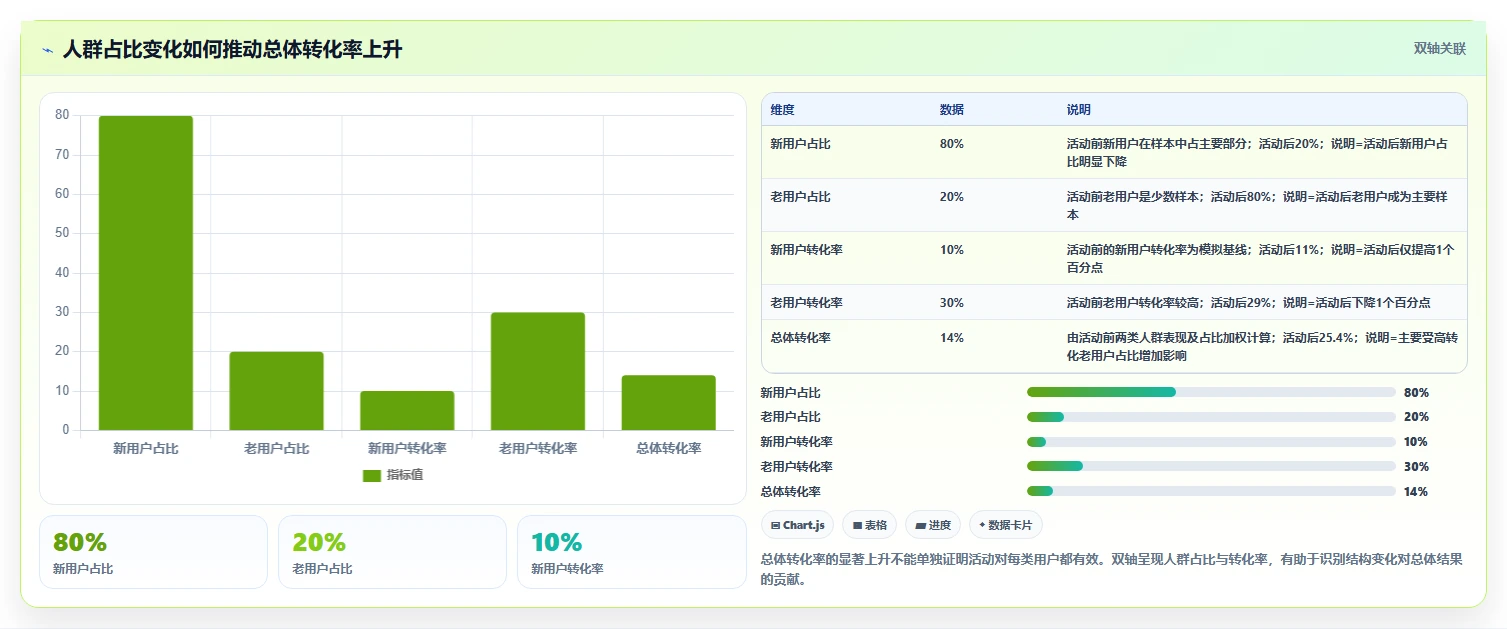Click the 新用户占比 label beside progress bars
The image size is (1507, 629).
(790, 393)
